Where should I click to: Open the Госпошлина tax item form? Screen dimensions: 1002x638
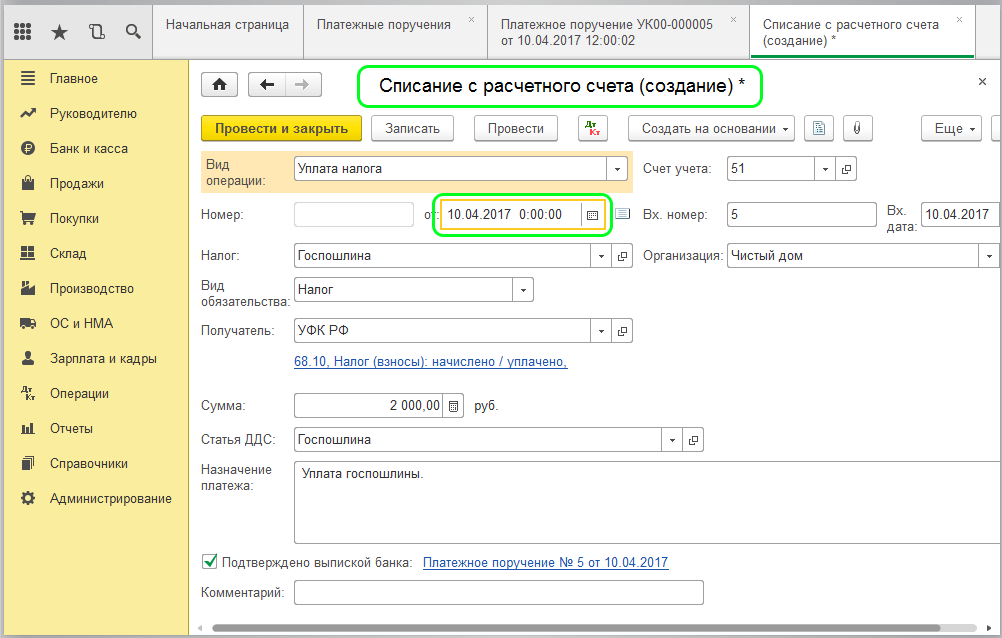click(x=622, y=256)
